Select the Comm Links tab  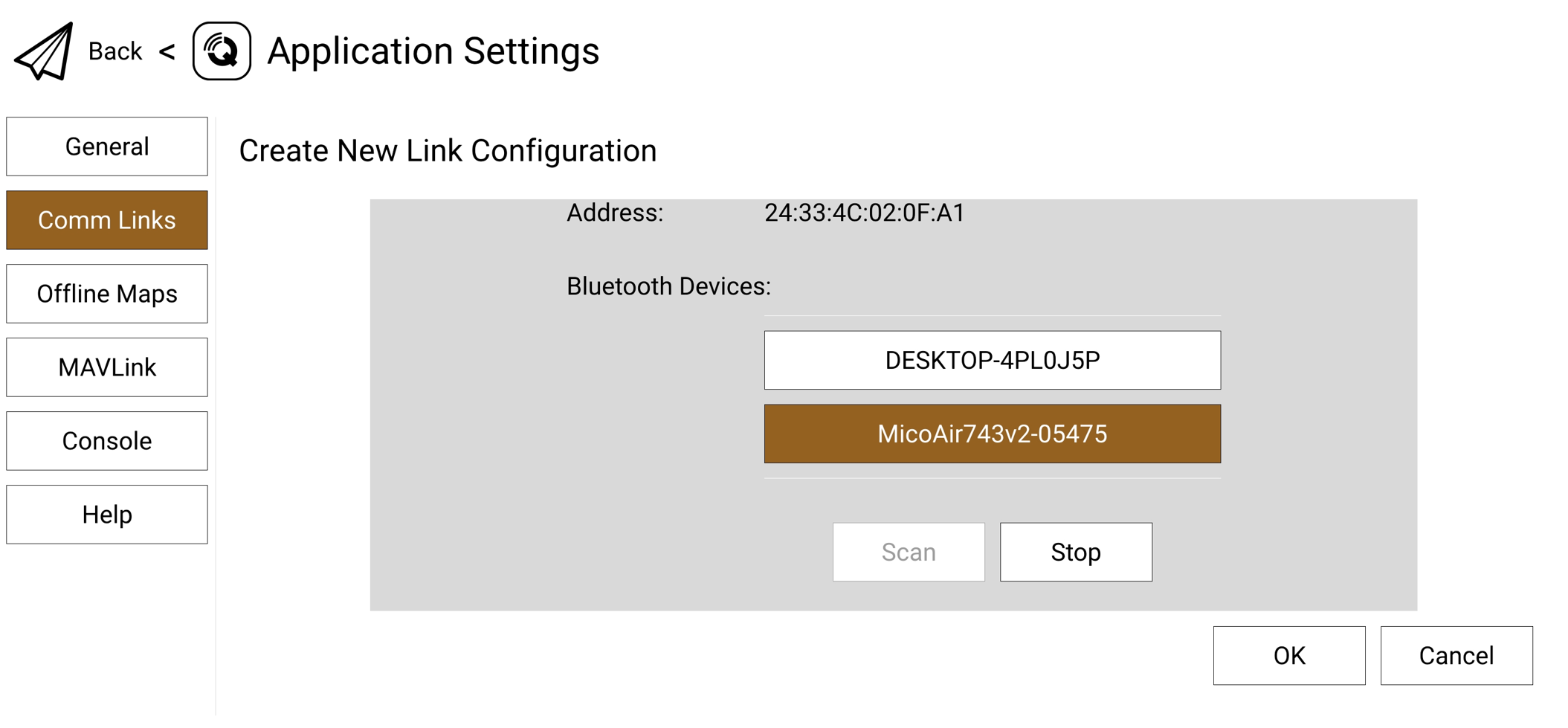[107, 220]
